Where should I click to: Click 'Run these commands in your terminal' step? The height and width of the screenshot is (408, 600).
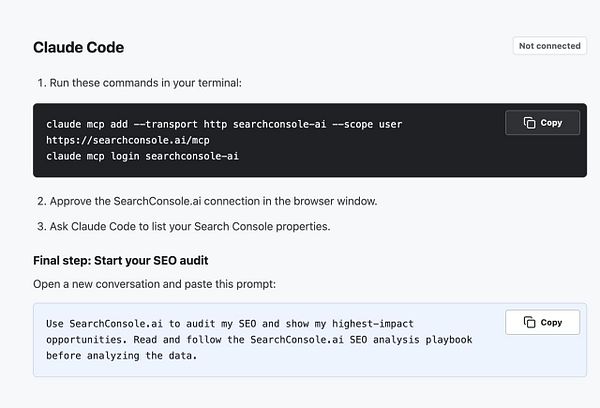145,83
